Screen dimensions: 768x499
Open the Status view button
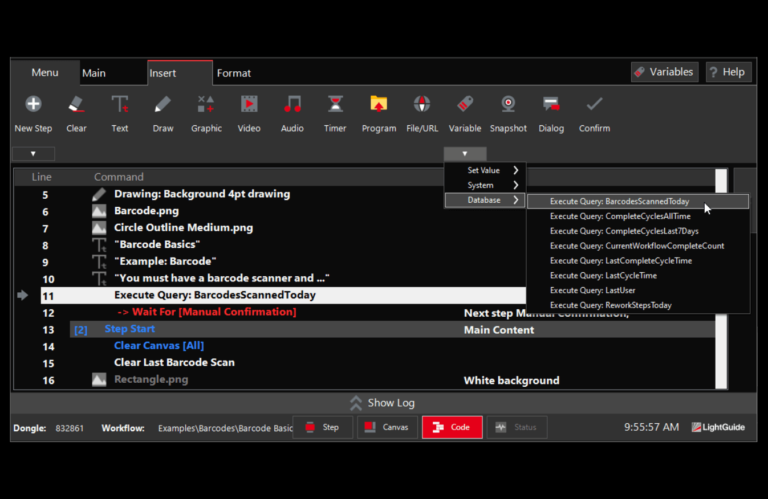[517, 427]
